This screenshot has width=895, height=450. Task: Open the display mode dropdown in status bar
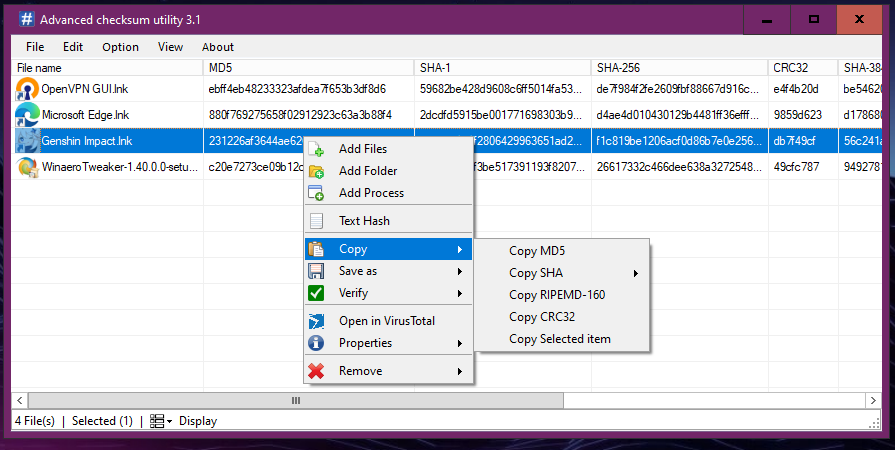[161, 421]
